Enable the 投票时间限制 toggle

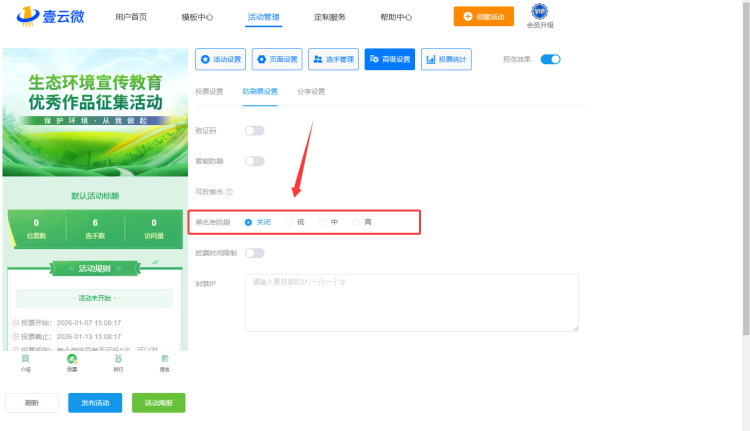[x=254, y=252]
